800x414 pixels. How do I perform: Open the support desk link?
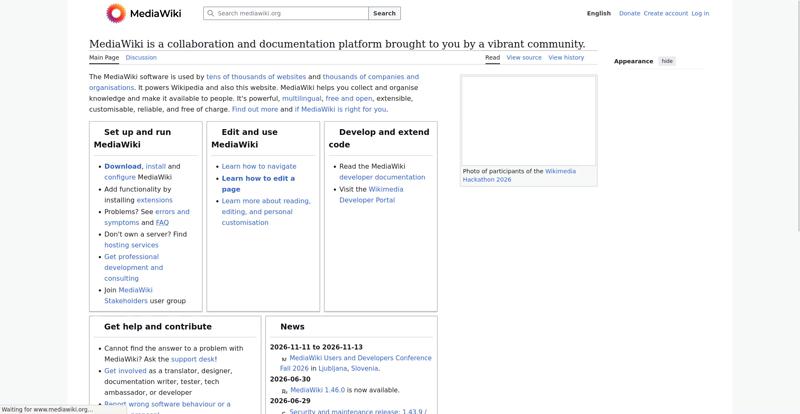point(194,359)
